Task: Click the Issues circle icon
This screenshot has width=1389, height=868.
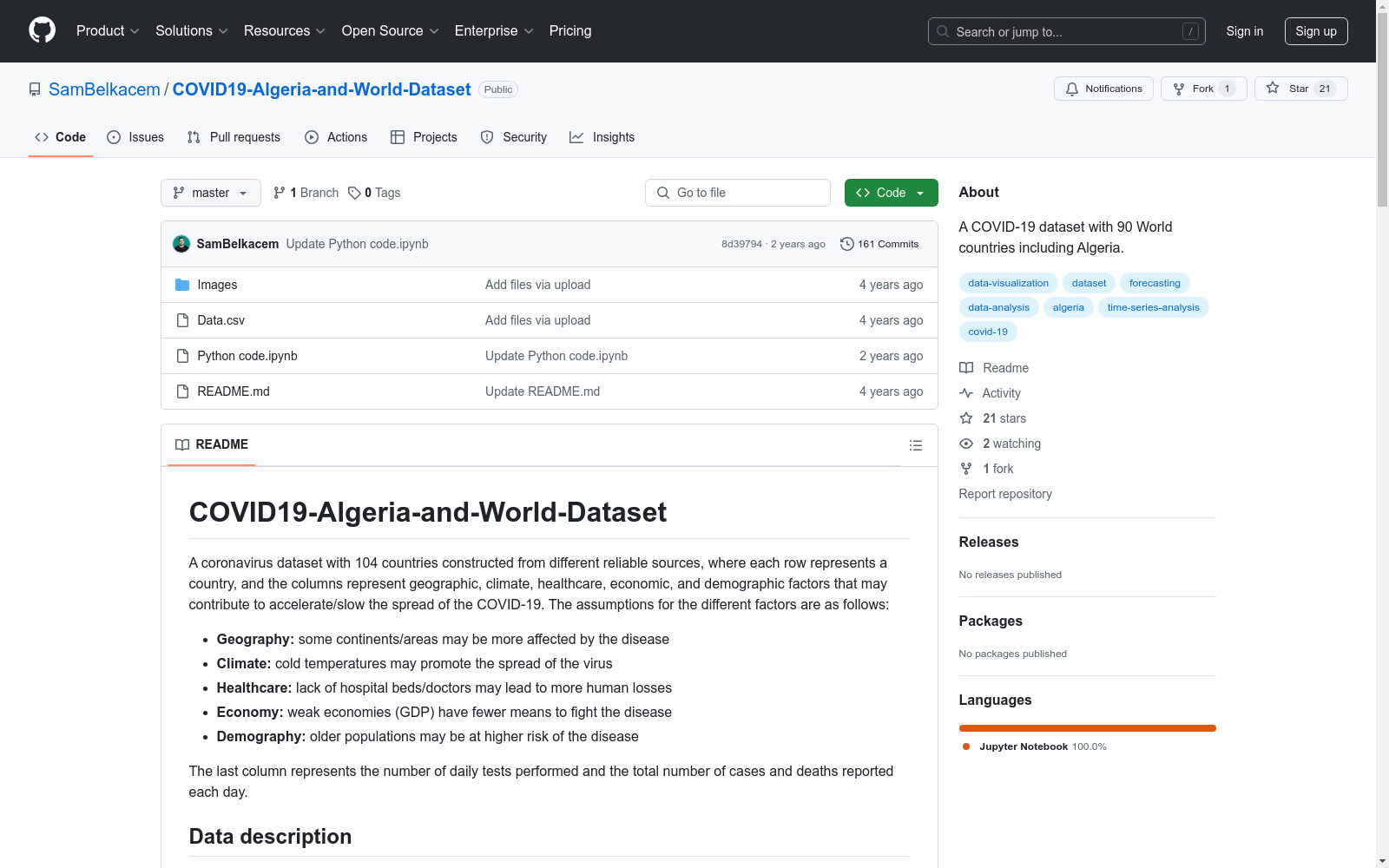Action: click(x=114, y=137)
